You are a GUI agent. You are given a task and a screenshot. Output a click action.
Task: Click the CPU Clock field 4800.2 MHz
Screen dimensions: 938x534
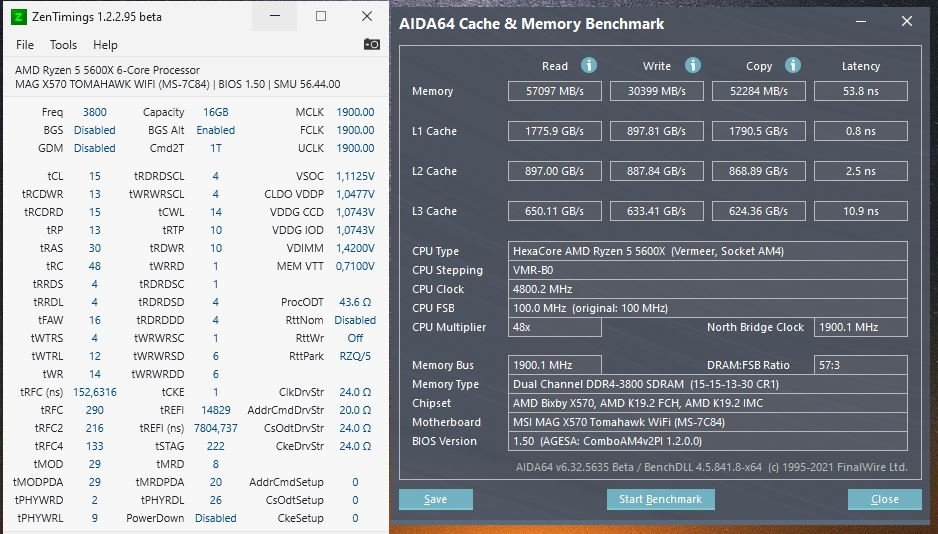point(708,289)
